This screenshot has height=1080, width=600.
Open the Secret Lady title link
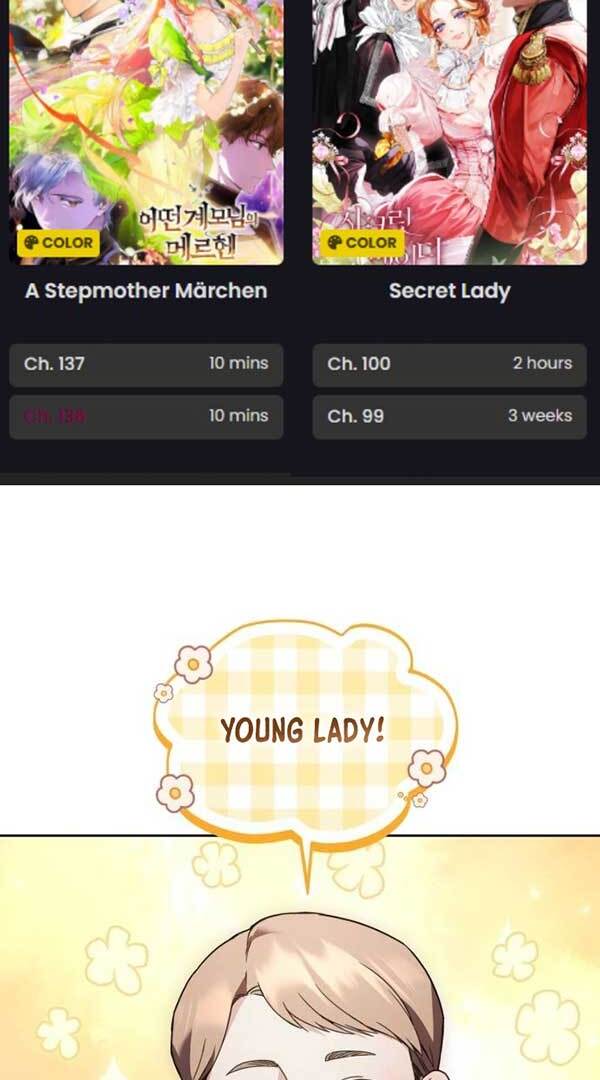pyautogui.click(x=450, y=291)
